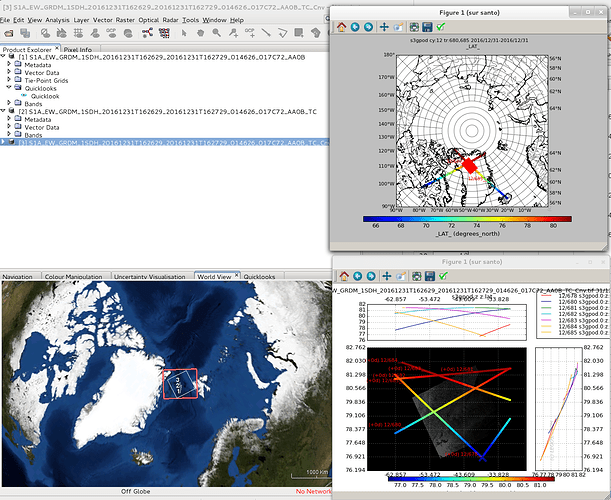Viewport: 611px width, 500px height.
Task: Select the draw rectangle tool
Action: pos(299,34)
